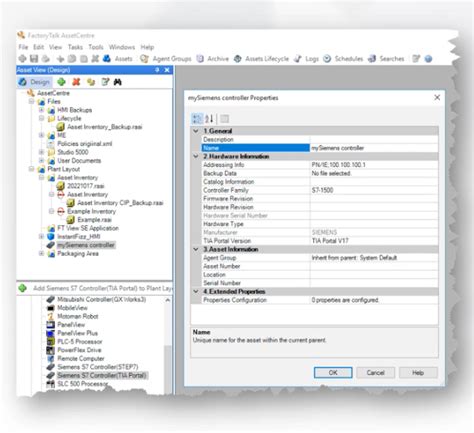
Task: Select Siemens S7 Controller(STEP7) type
Action: click(98, 367)
